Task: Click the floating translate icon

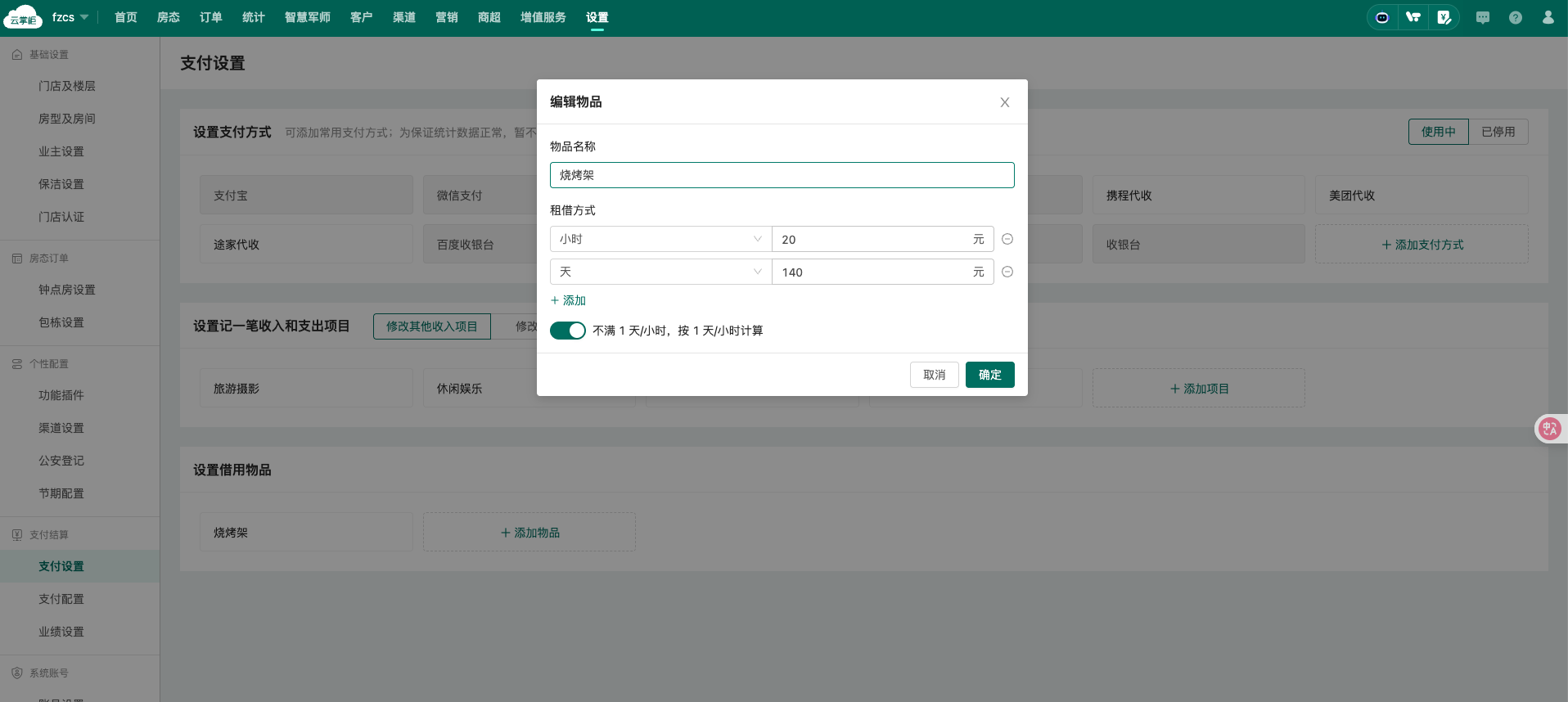Action: (1549, 429)
